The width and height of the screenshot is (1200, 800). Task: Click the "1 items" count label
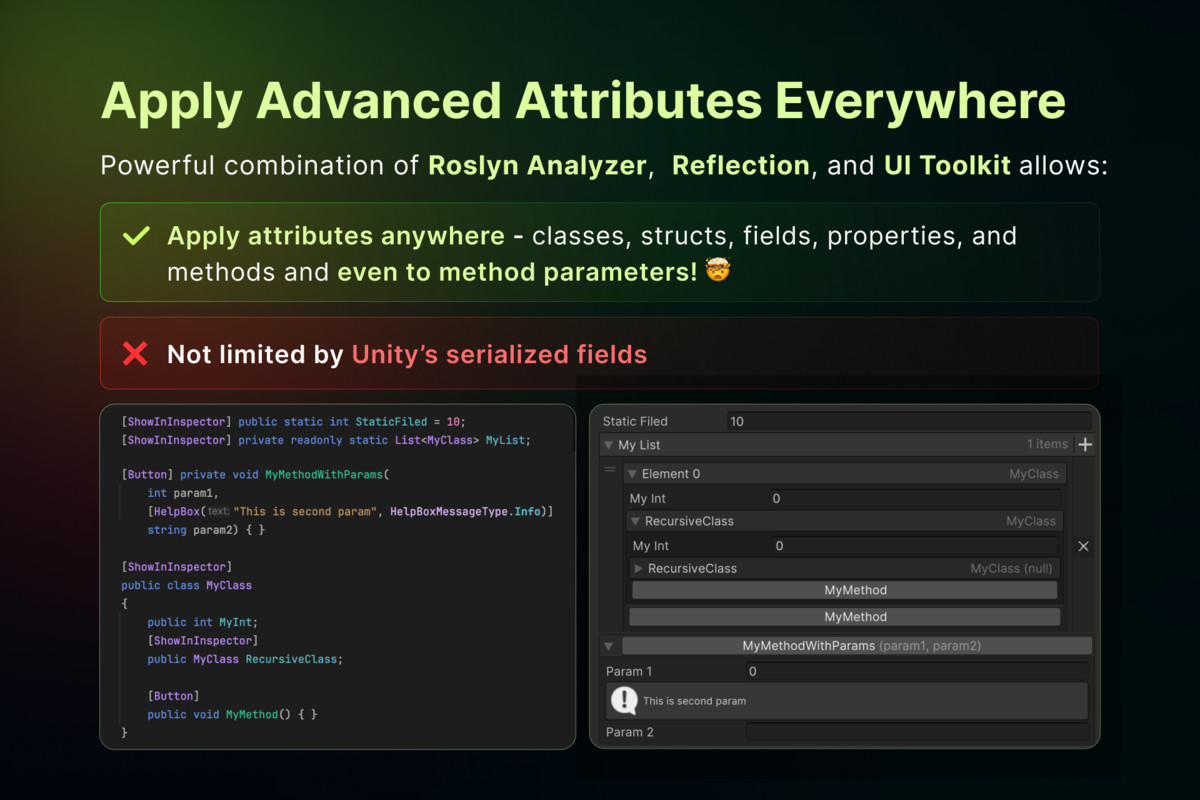[x=1047, y=444]
